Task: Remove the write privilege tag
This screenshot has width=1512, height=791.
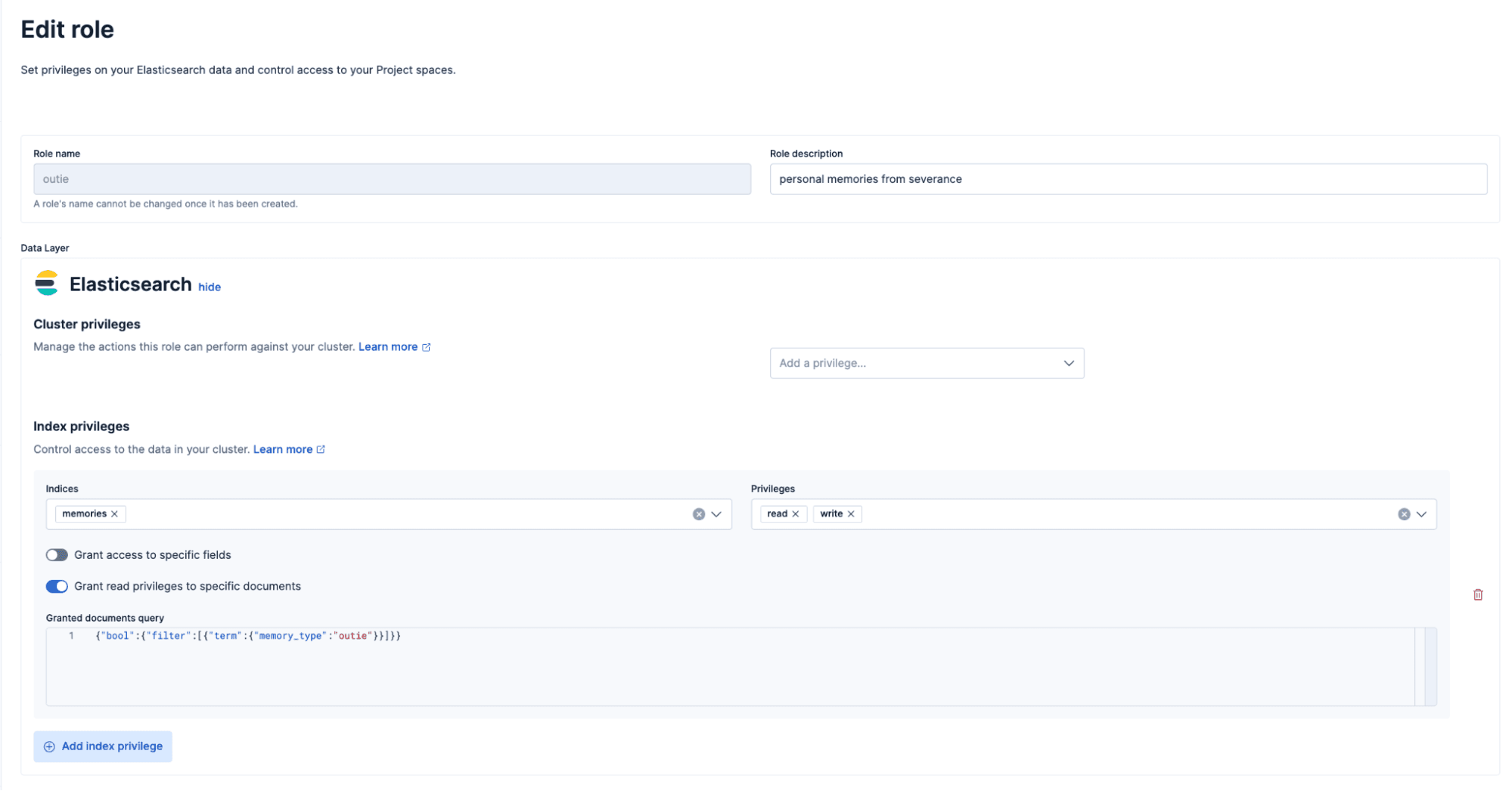Action: [x=850, y=513]
